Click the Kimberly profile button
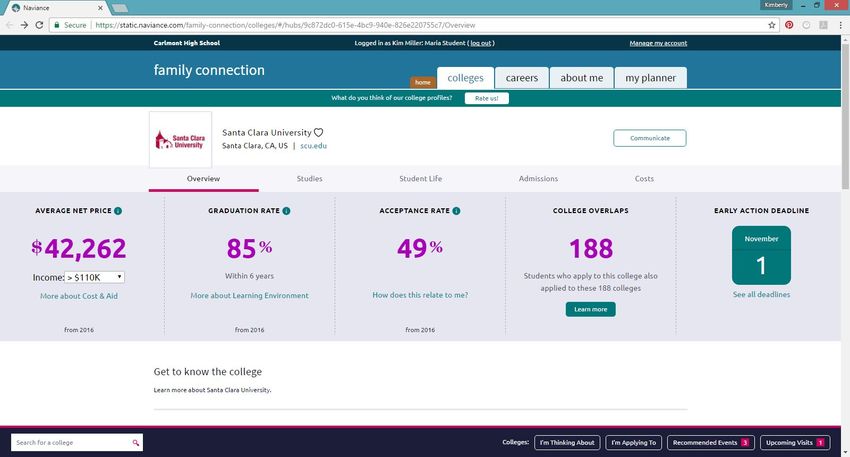The height and width of the screenshot is (457, 850). [x=776, y=5]
